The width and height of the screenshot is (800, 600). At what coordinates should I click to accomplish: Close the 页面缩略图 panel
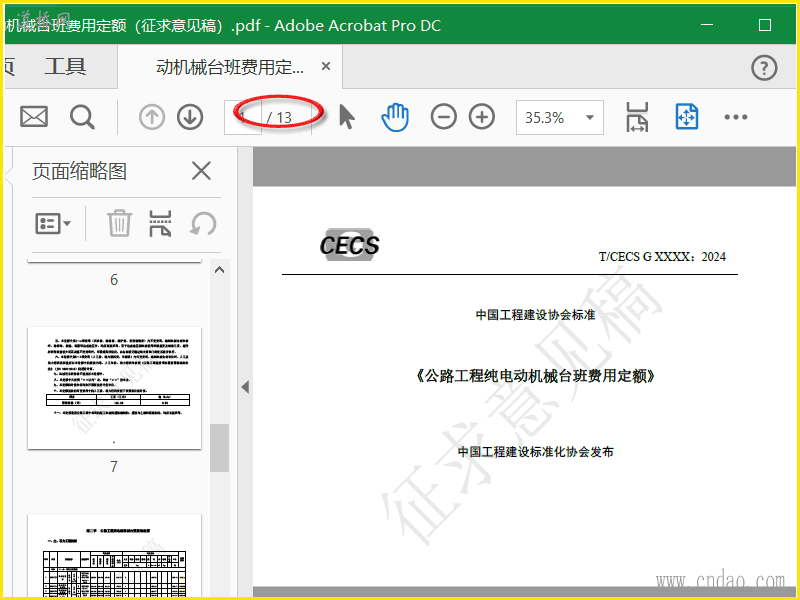[202, 171]
